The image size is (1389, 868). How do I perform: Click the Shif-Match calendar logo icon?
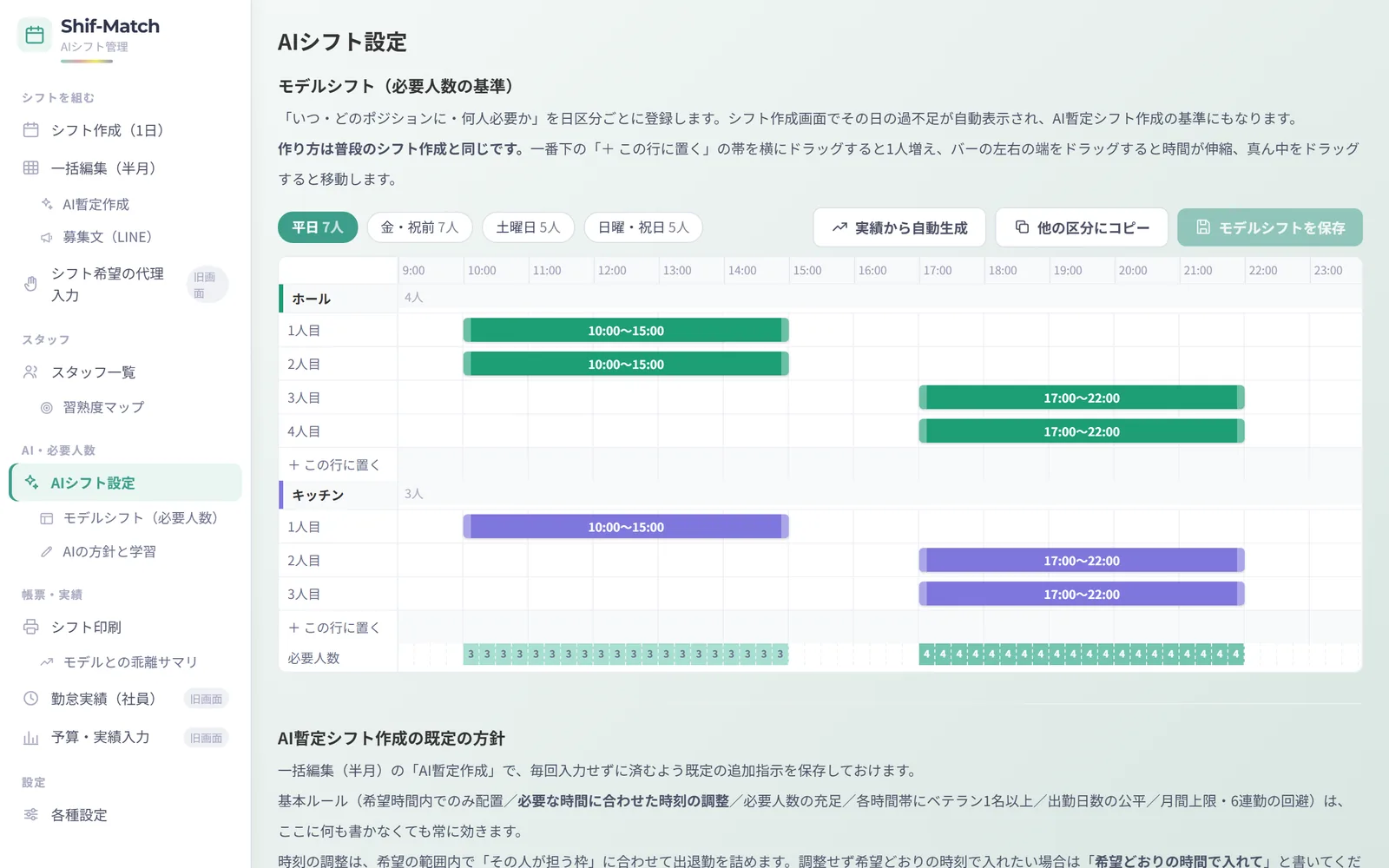click(35, 35)
